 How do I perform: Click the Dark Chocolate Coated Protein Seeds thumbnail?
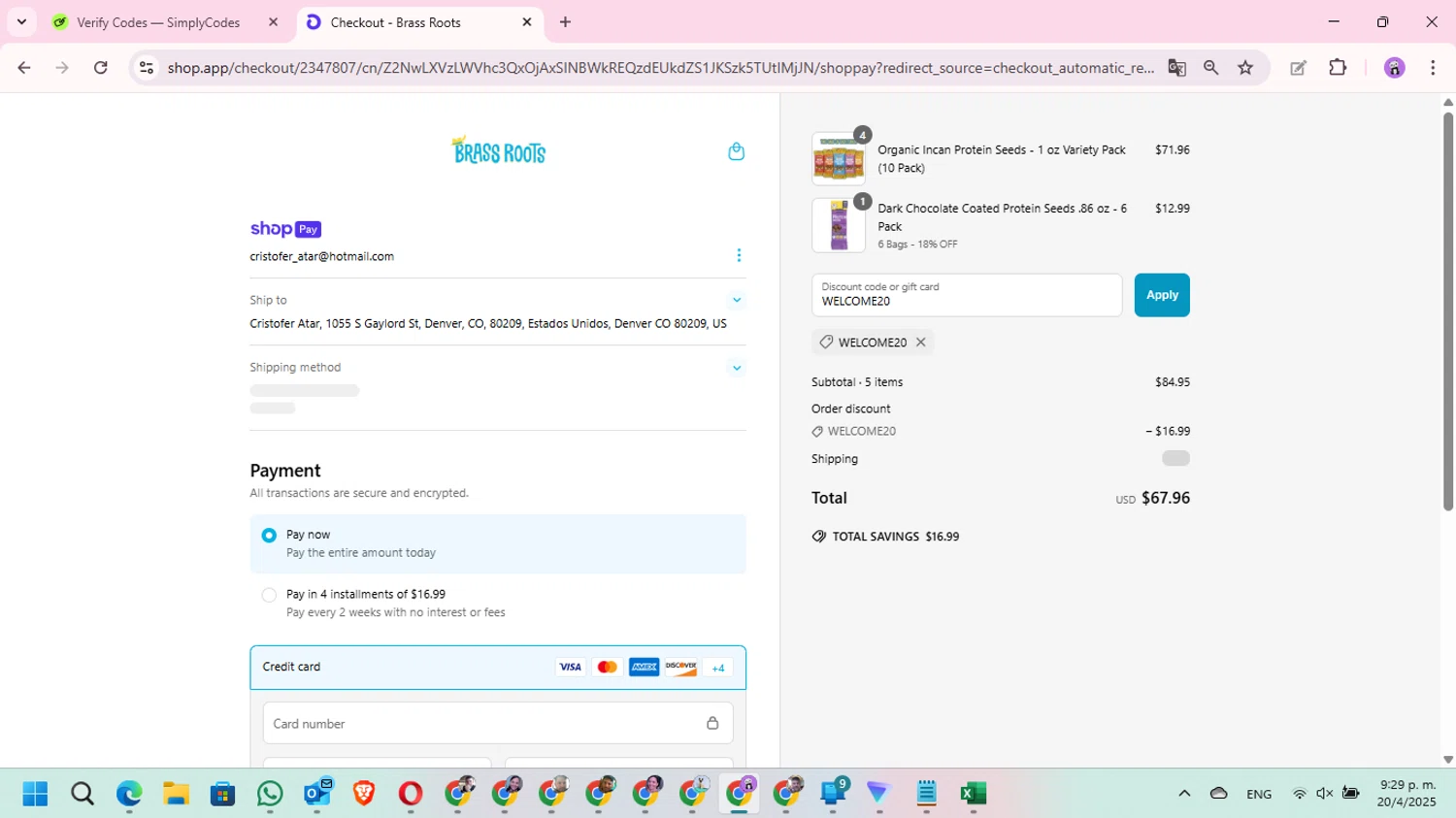click(839, 225)
